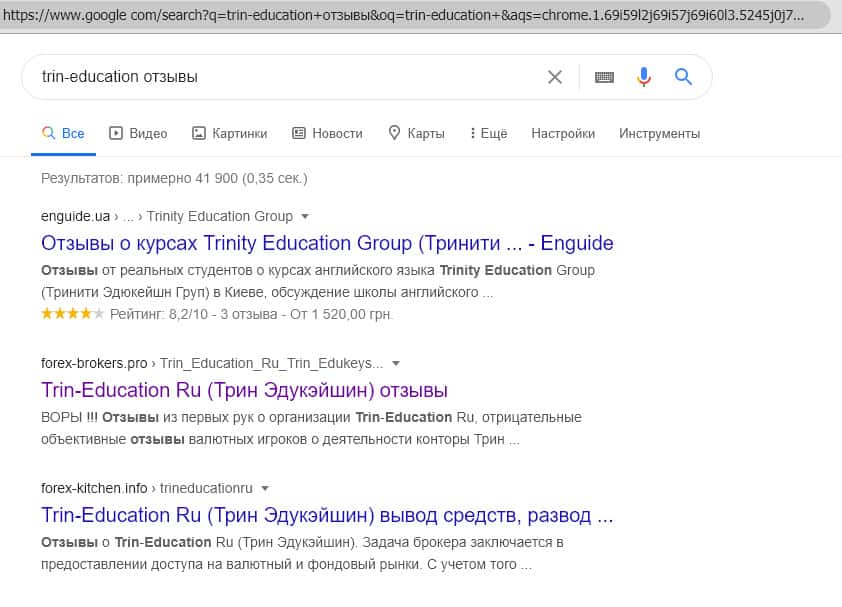Click the Video tab play icon

click(x=116, y=133)
